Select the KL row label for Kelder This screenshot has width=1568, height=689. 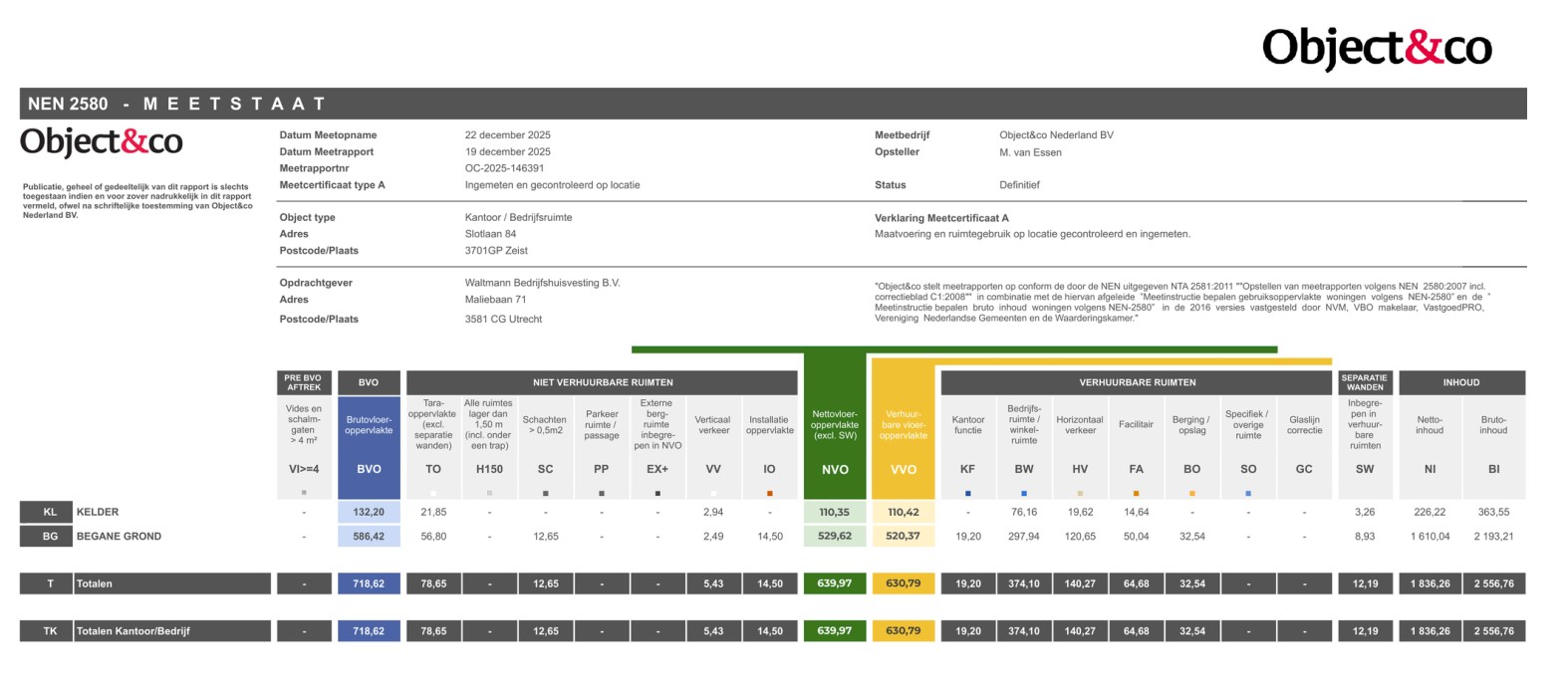pyautogui.click(x=50, y=512)
